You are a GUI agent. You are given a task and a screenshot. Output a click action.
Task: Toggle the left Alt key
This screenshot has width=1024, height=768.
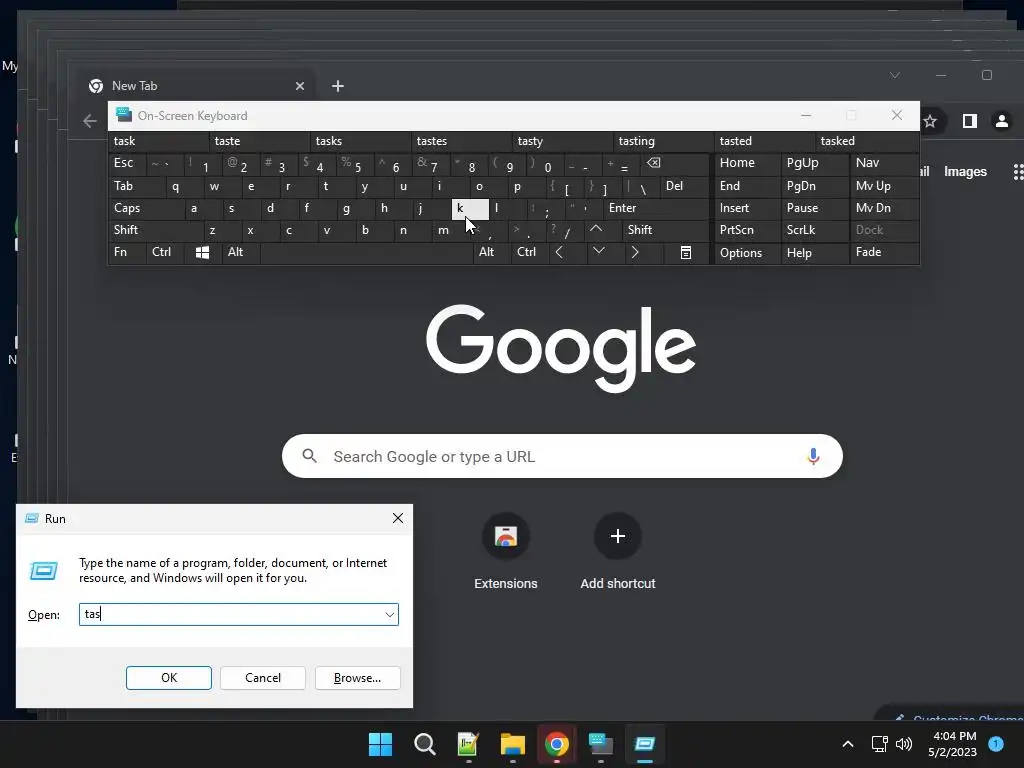pyautogui.click(x=240, y=252)
